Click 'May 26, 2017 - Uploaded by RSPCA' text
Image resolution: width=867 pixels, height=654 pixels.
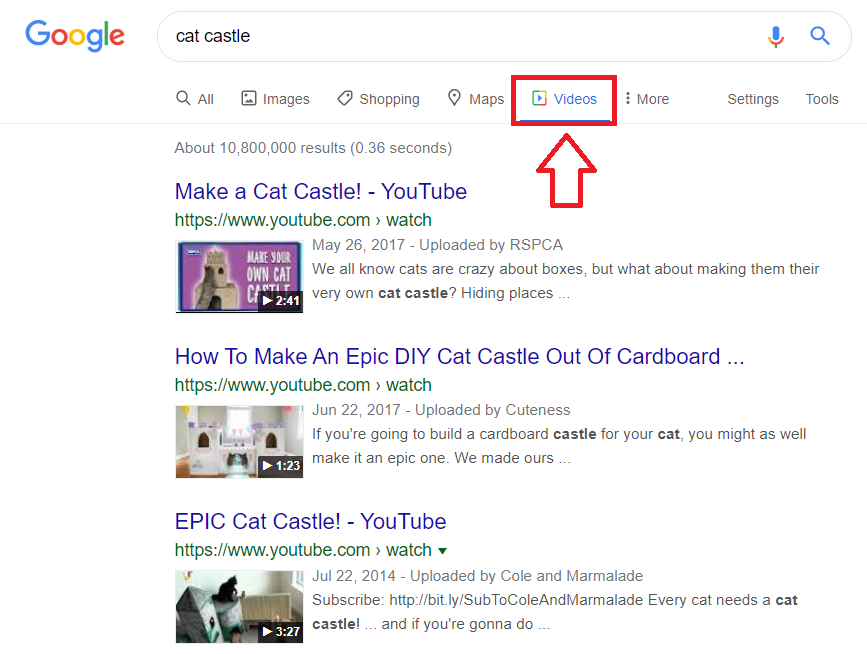437,245
